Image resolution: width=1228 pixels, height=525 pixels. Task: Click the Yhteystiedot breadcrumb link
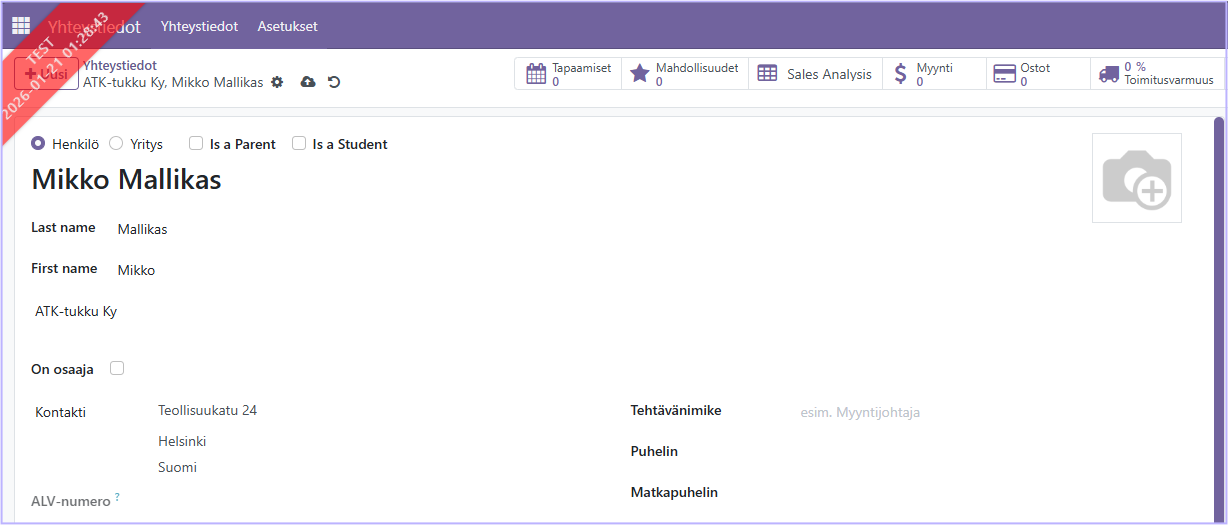point(119,65)
